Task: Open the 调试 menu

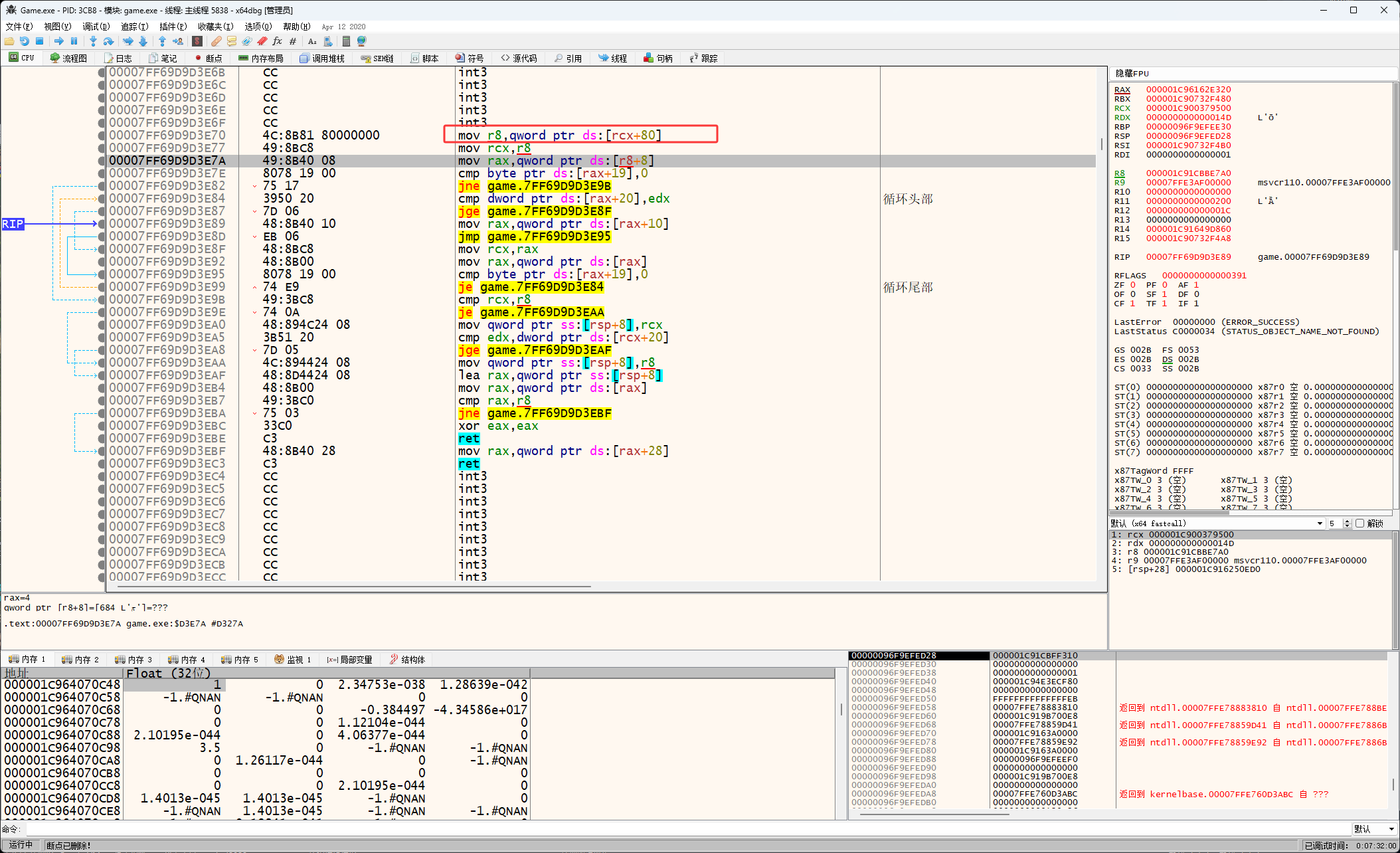Action: click(95, 27)
